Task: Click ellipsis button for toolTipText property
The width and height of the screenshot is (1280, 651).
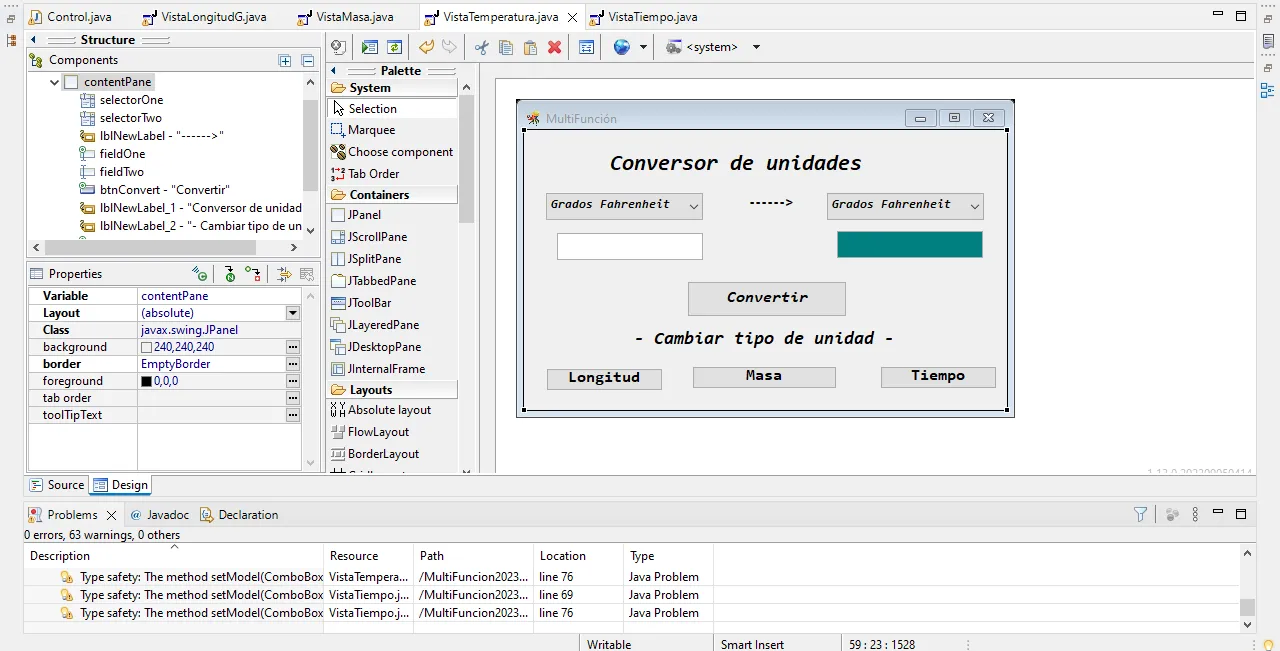Action: pos(293,415)
